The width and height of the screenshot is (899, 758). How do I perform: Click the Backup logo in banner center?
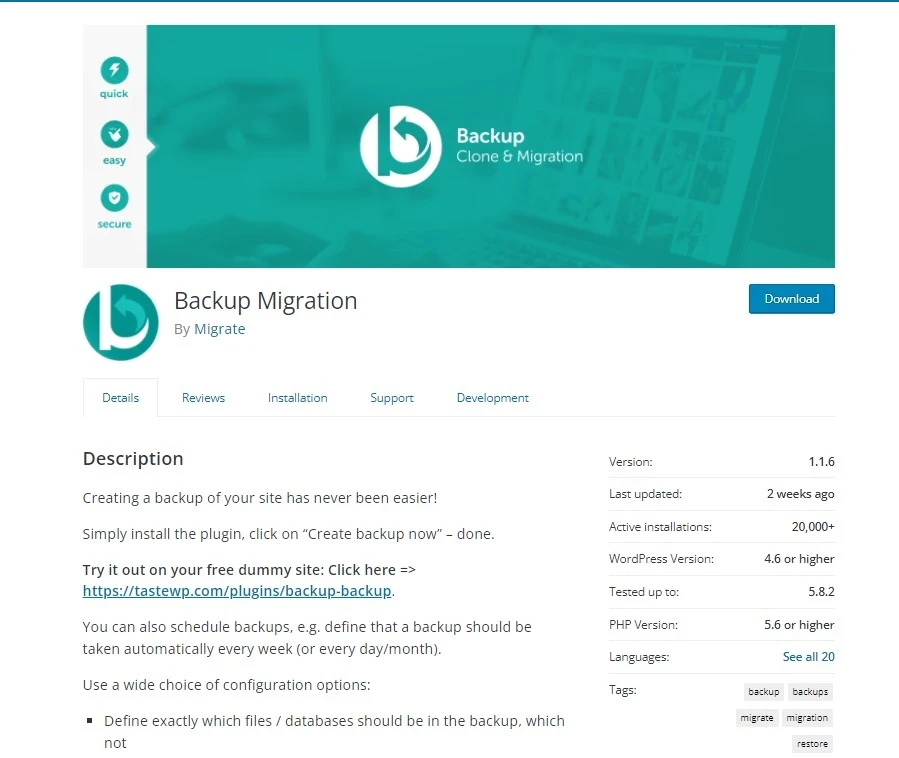[x=400, y=146]
